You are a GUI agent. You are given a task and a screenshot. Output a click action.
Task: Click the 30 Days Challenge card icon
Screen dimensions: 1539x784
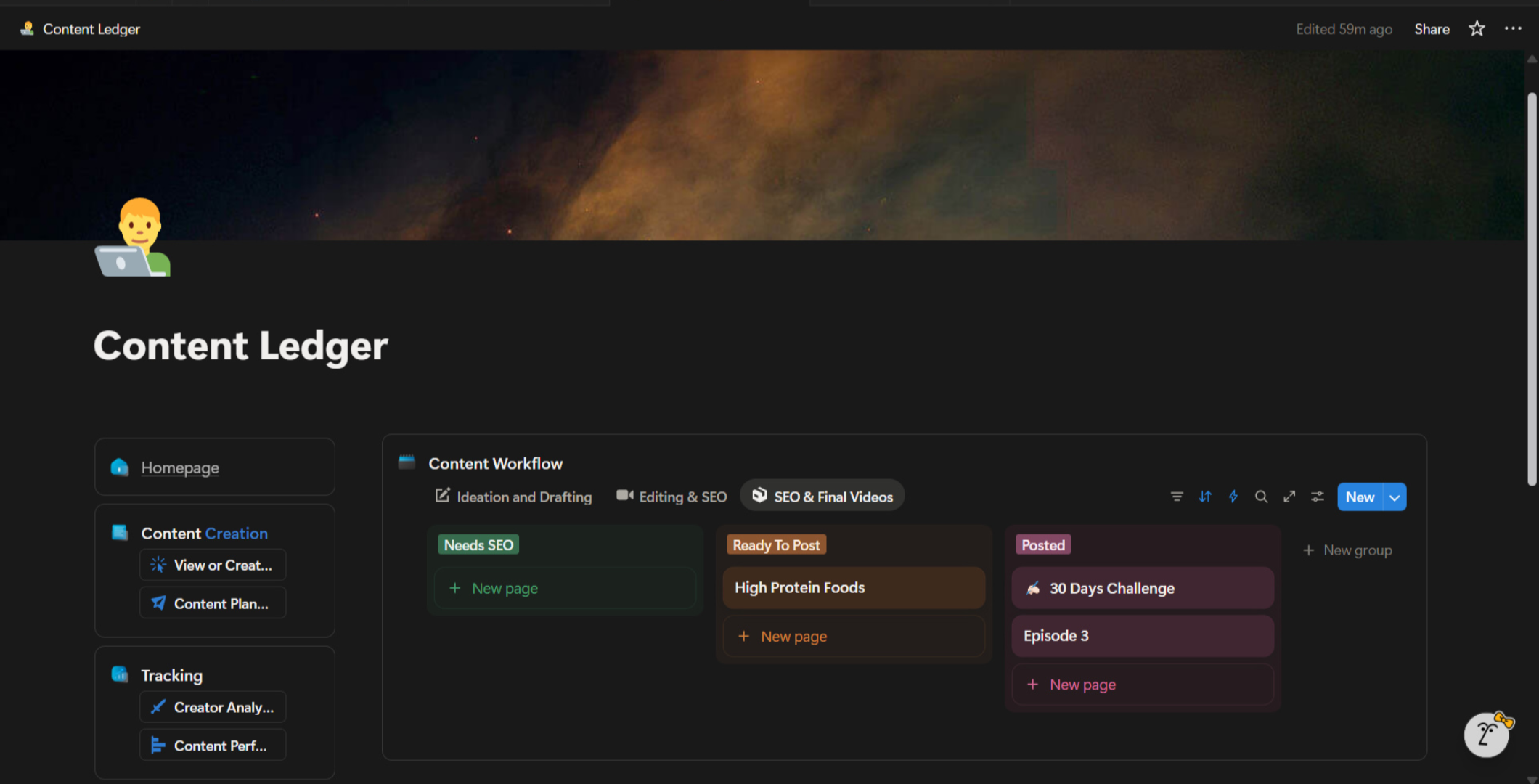tap(1033, 588)
